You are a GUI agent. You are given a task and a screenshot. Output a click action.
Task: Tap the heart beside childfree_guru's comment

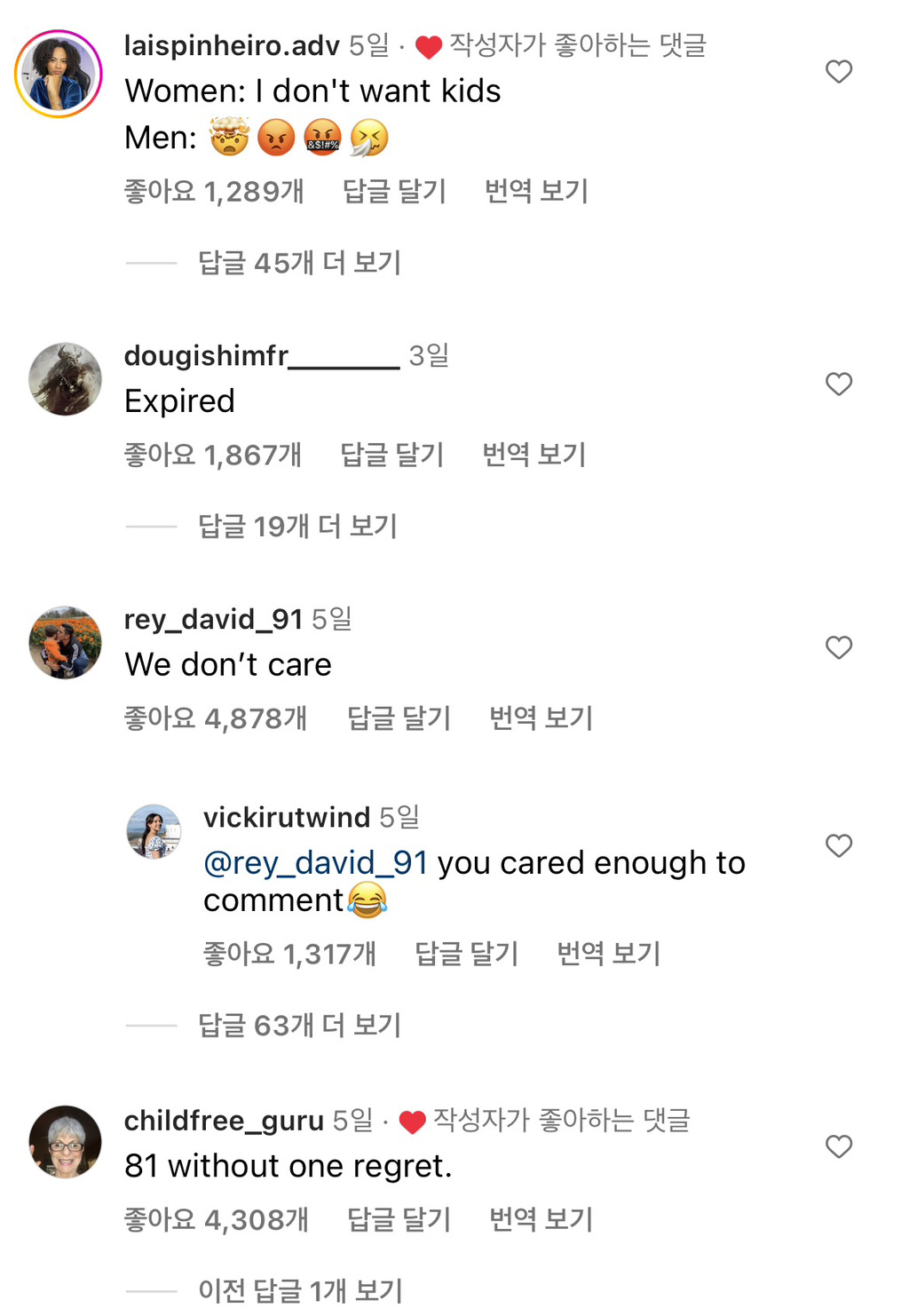point(838,1146)
